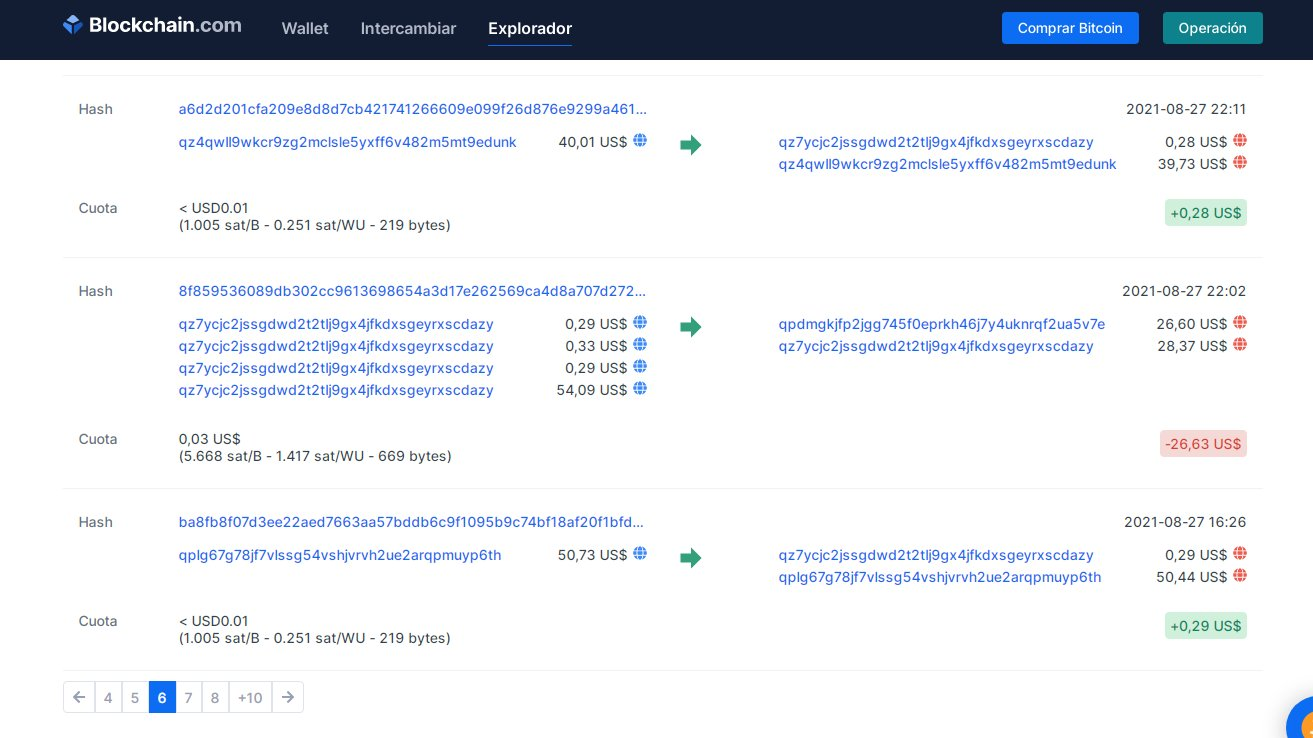Click green arrow in 22:11 transaction
This screenshot has width=1313, height=738.
click(690, 145)
